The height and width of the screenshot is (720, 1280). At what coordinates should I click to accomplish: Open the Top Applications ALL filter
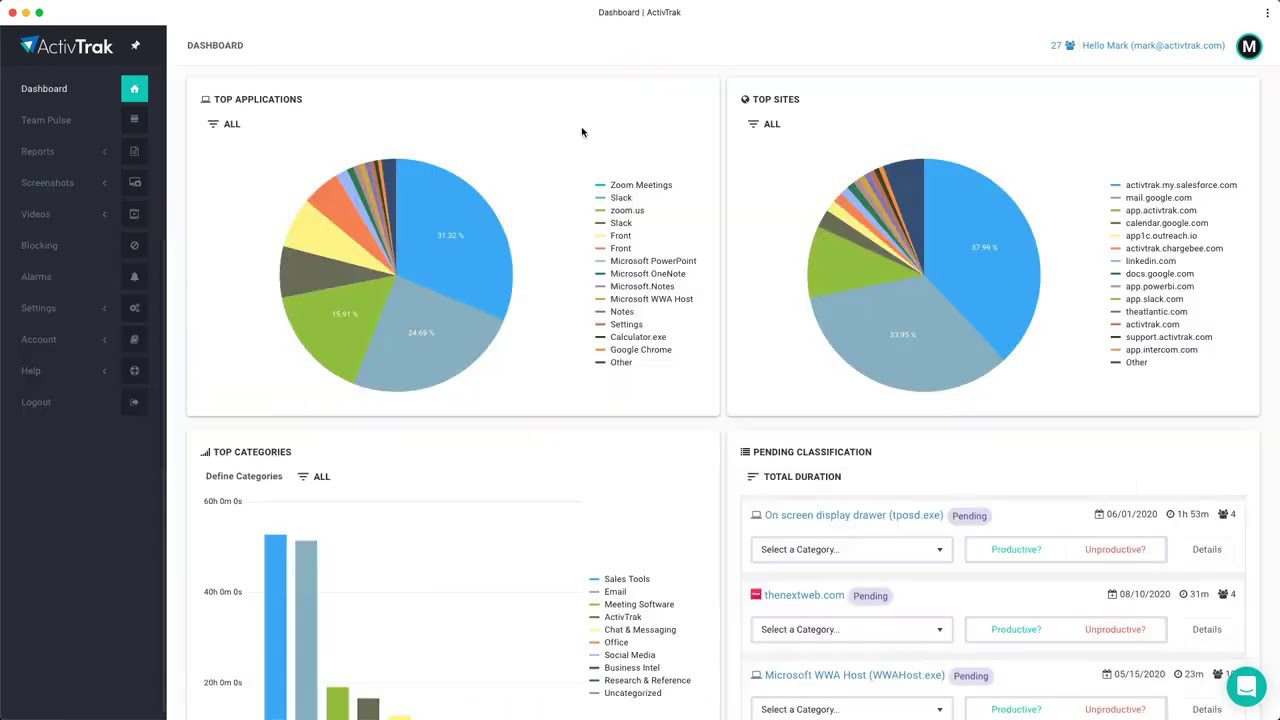tap(224, 124)
